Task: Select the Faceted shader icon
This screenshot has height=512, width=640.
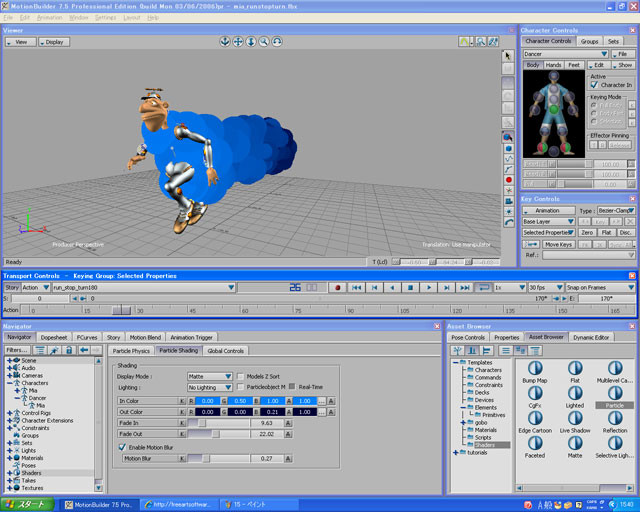Action: click(535, 447)
